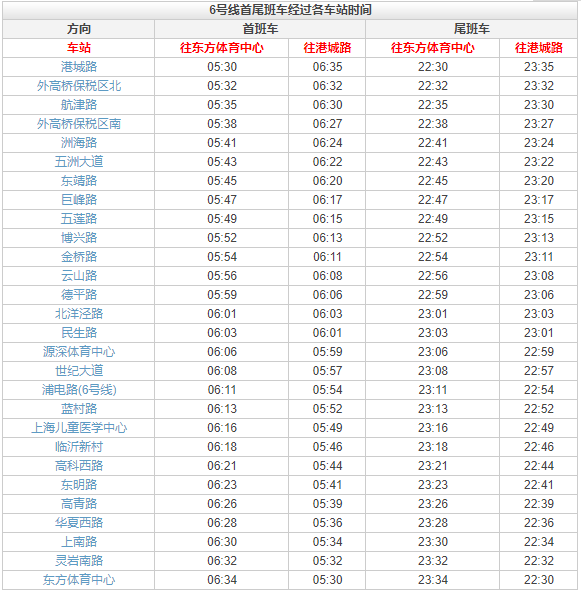Click the 方向 header cell
The height and width of the screenshot is (595, 583).
pos(79,29)
